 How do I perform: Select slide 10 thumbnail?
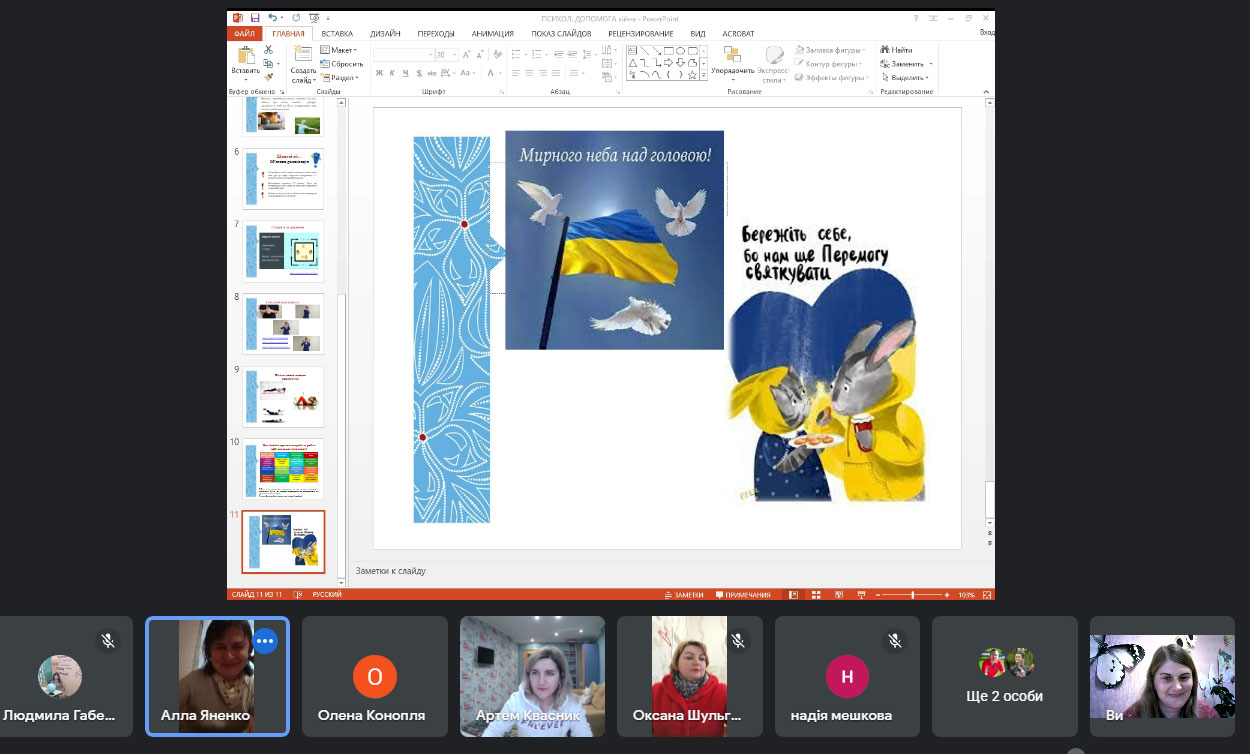(283, 468)
